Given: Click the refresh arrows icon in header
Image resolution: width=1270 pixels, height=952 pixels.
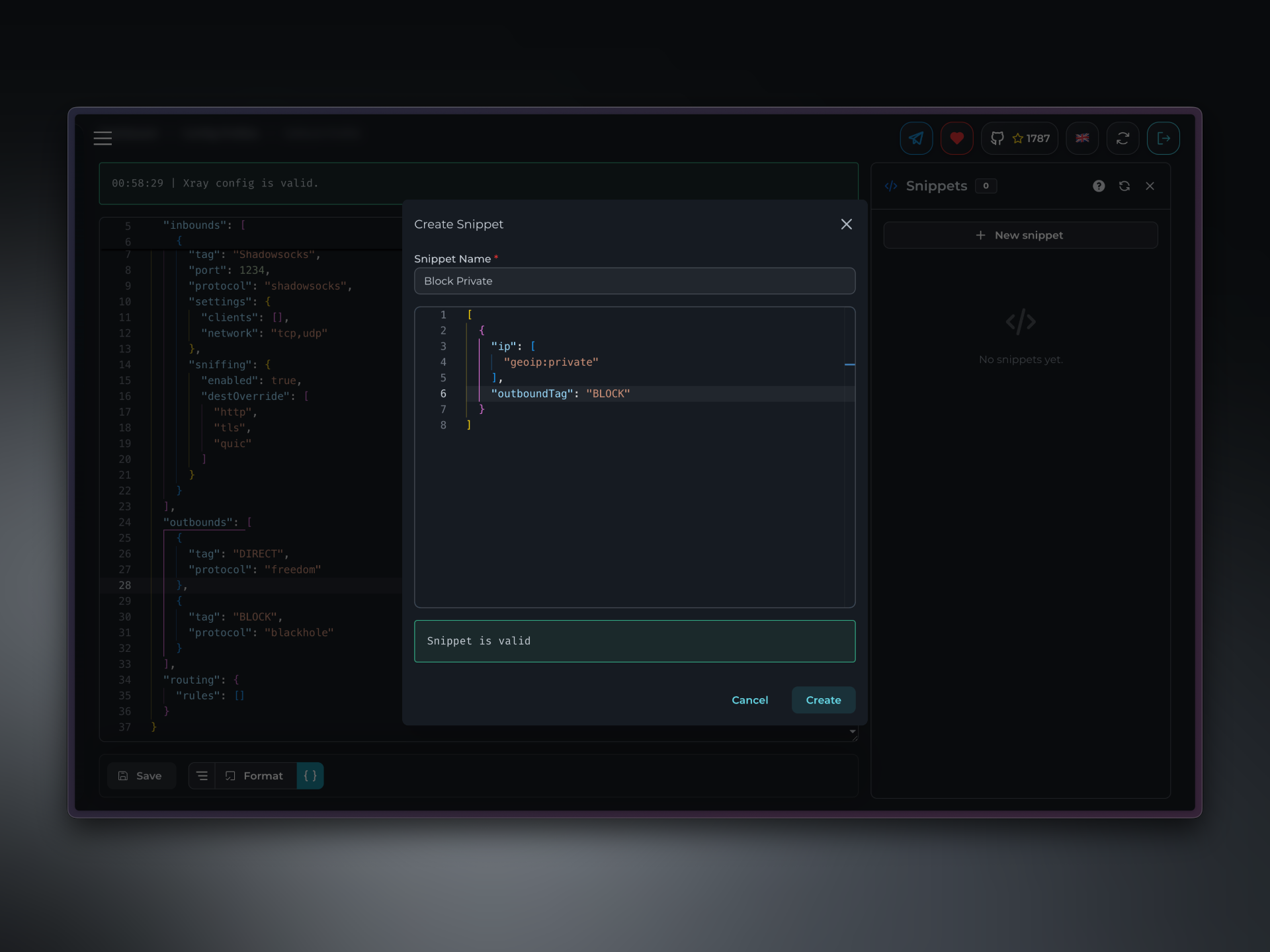Looking at the screenshot, I should tap(1122, 138).
